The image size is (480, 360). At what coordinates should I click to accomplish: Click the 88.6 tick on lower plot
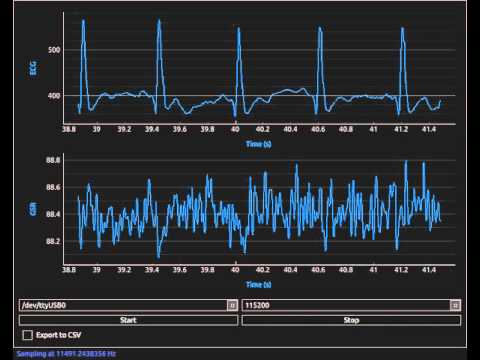pyautogui.click(x=53, y=187)
